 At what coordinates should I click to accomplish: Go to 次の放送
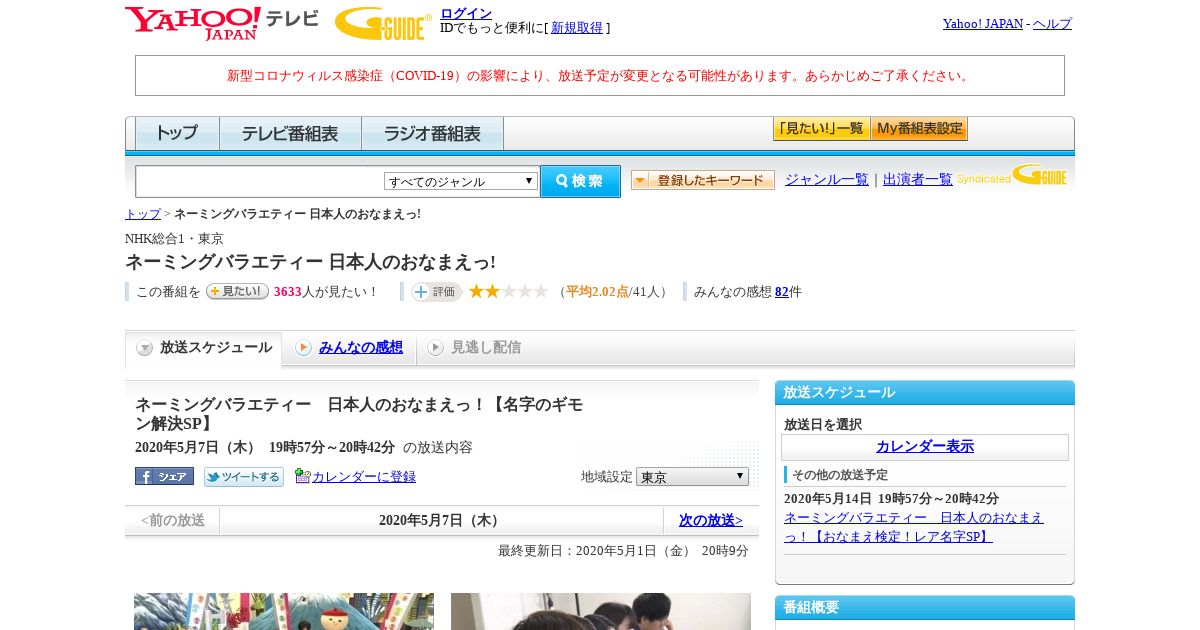711,520
